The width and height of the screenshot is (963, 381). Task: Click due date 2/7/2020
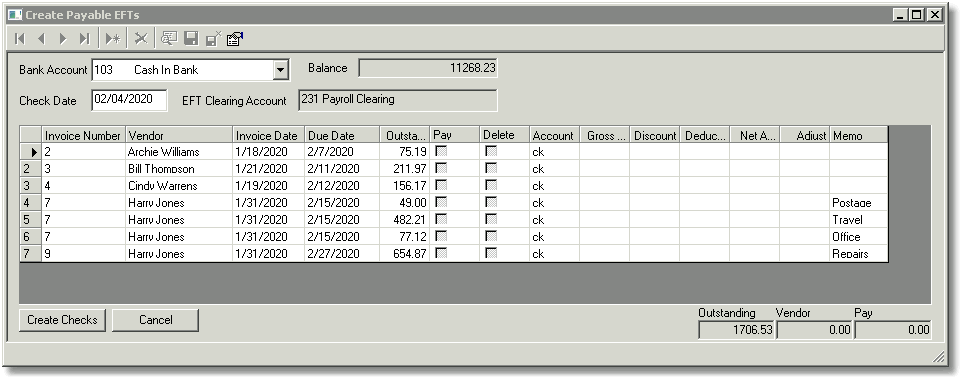pos(342,151)
